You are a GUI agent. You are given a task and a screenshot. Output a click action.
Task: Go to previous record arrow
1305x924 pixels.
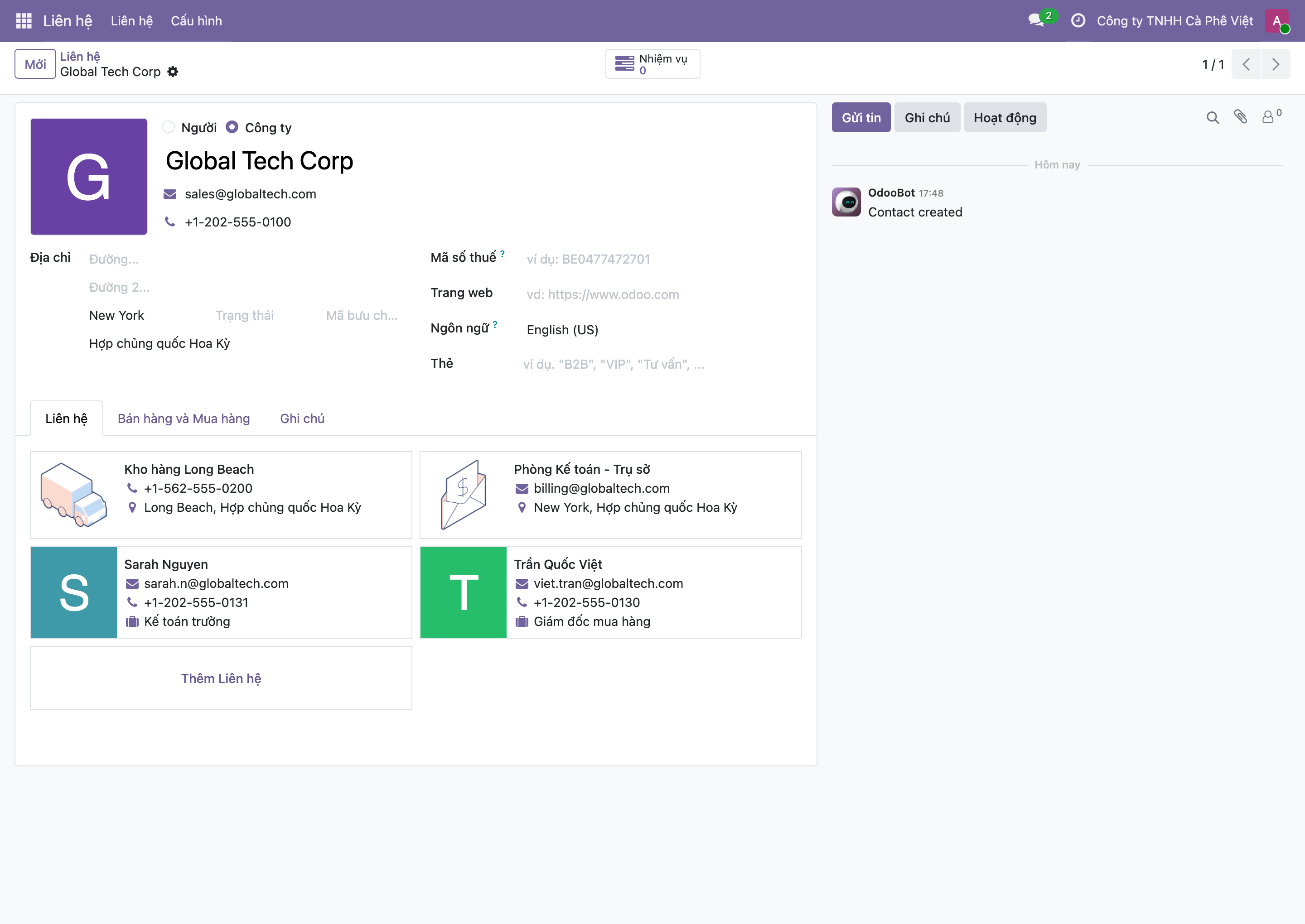point(1247,64)
